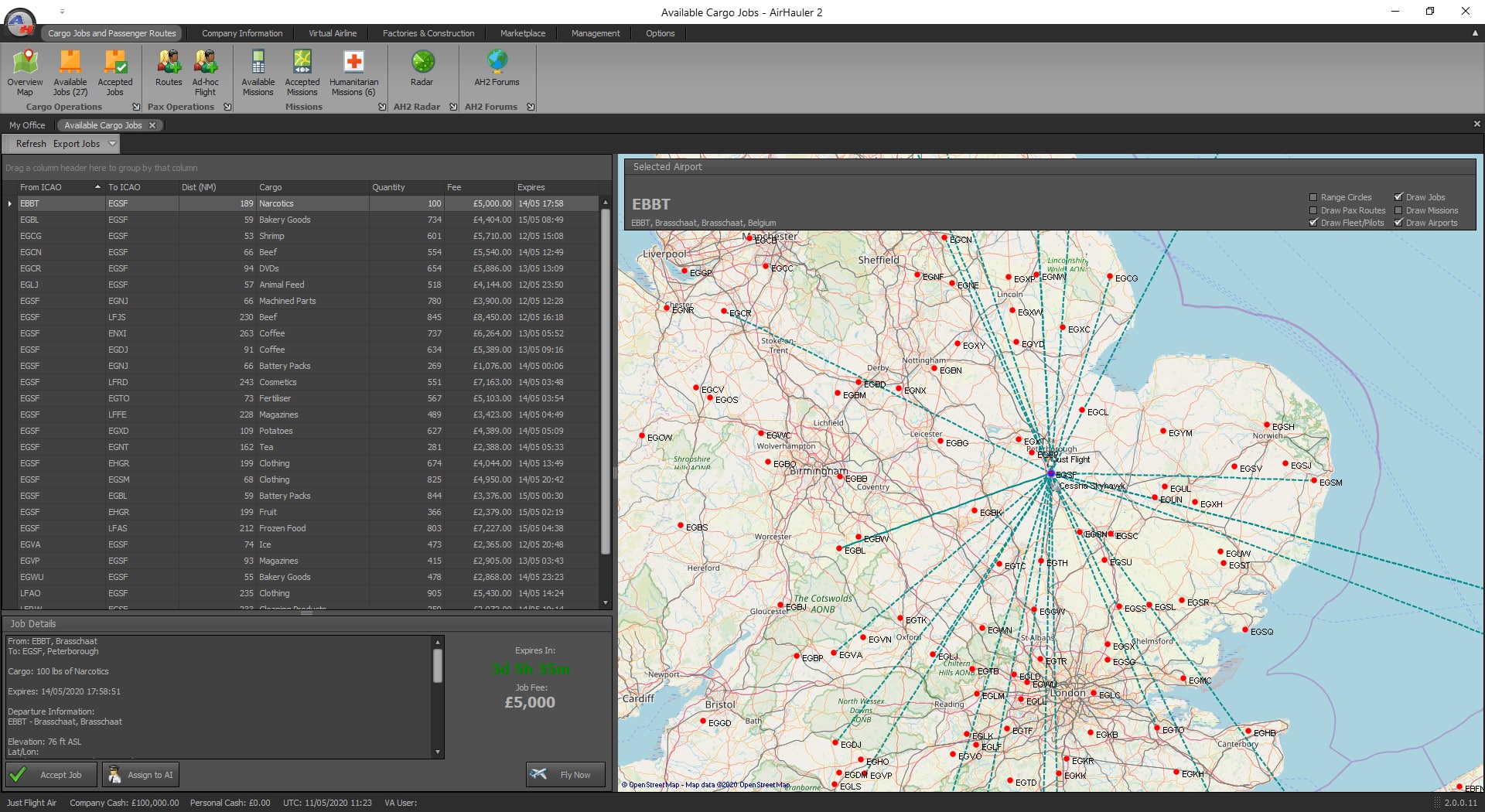Viewport: 1485px width, 812px height.
Task: Click the Fly Now button
Action: (x=565, y=775)
